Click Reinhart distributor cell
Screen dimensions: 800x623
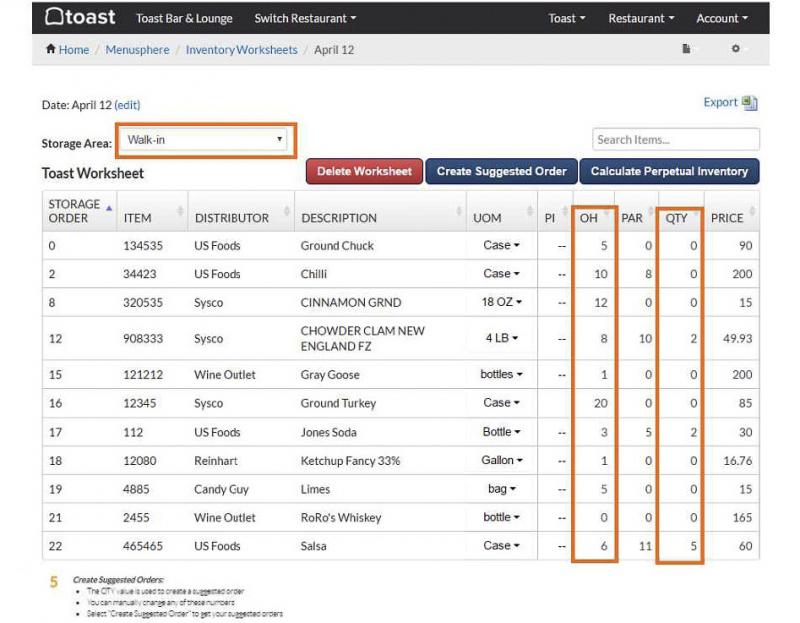[x=215, y=461]
